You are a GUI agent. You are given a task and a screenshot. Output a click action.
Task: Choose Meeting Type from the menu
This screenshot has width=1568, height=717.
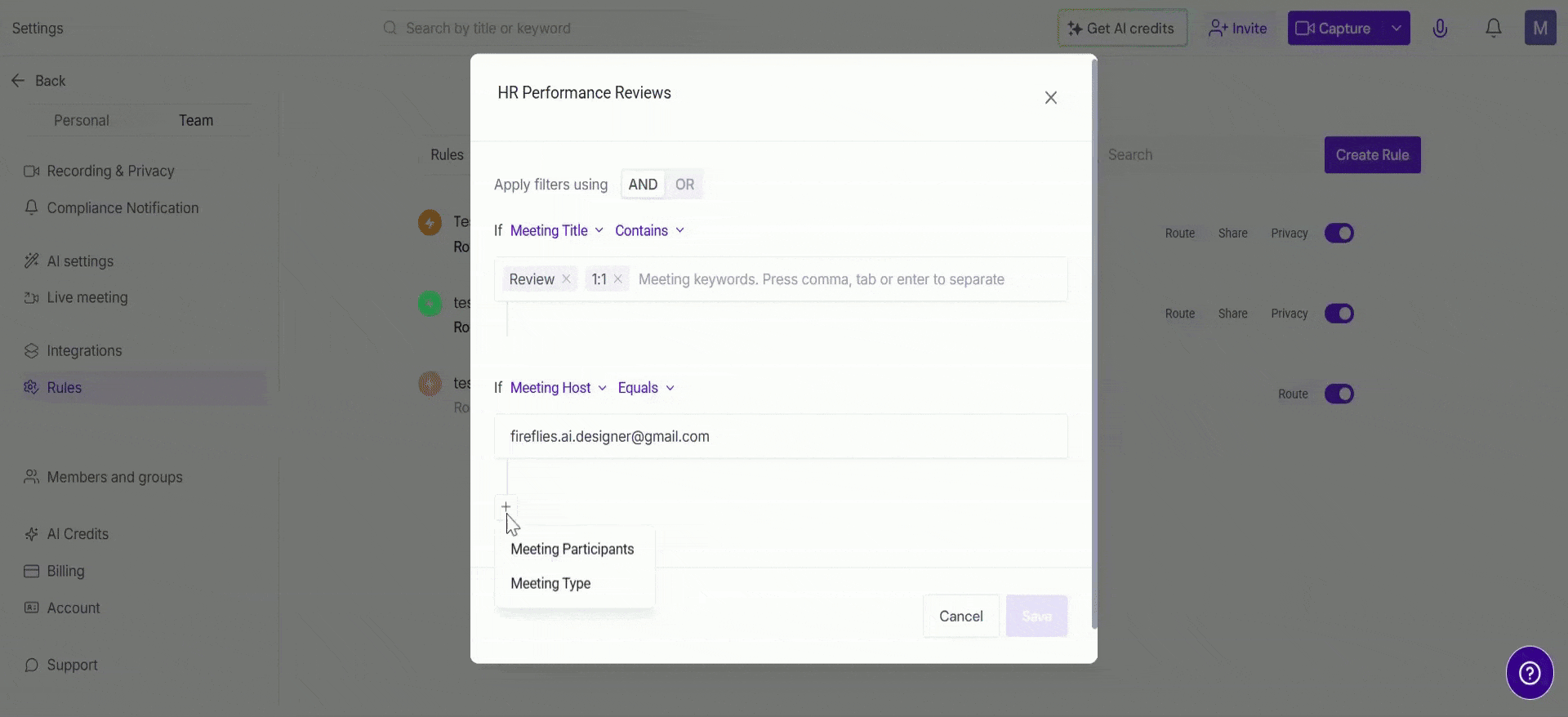click(x=550, y=584)
